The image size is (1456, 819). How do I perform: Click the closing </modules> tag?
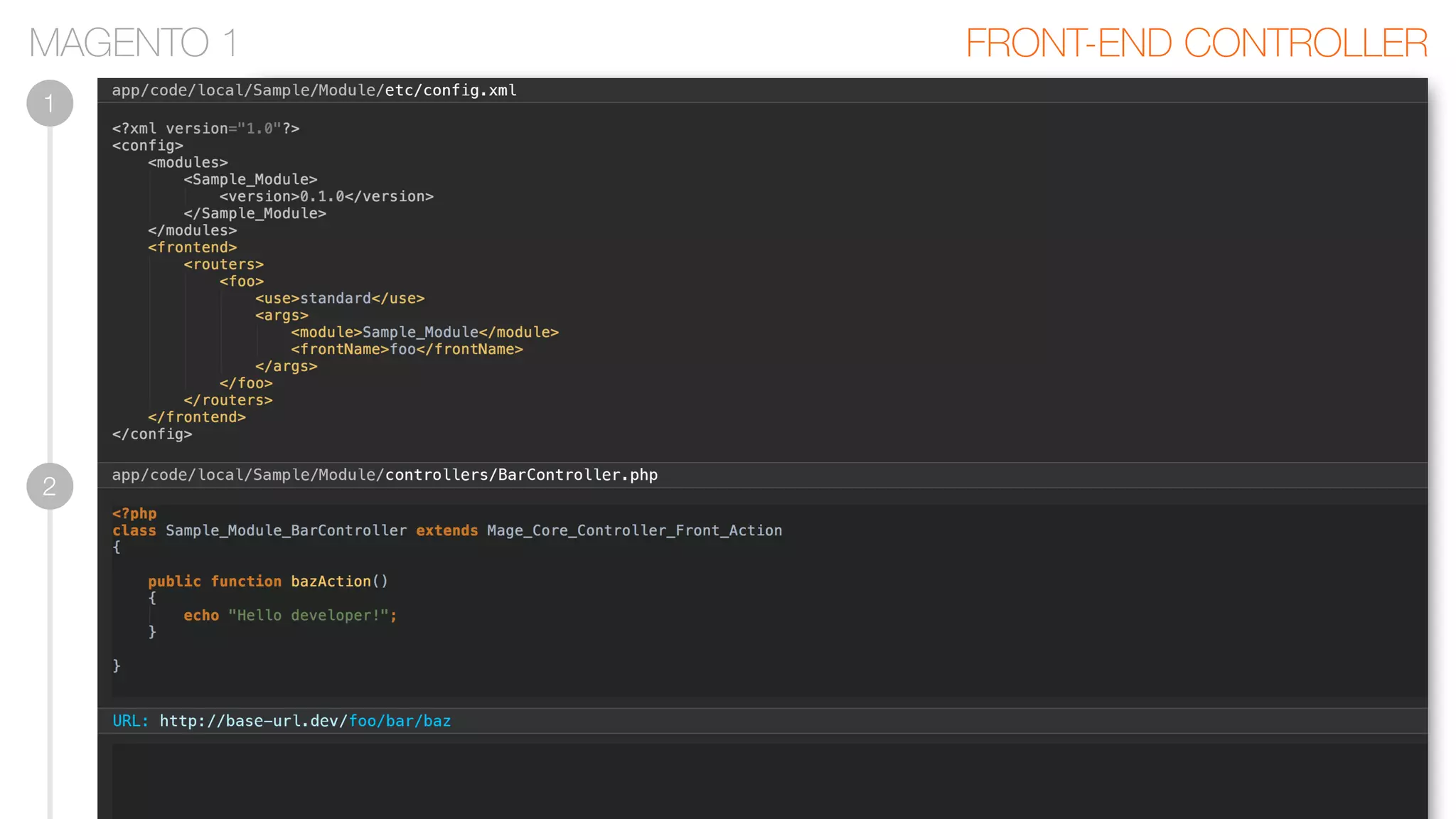click(192, 230)
